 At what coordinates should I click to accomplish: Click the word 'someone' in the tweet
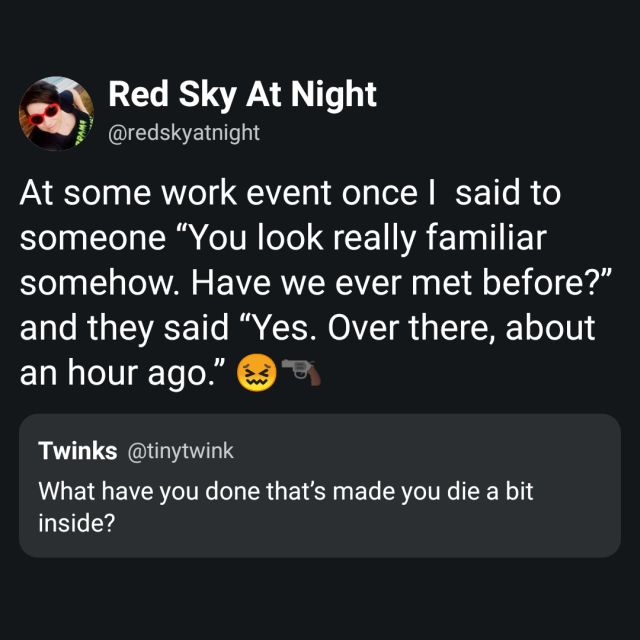click(93, 239)
